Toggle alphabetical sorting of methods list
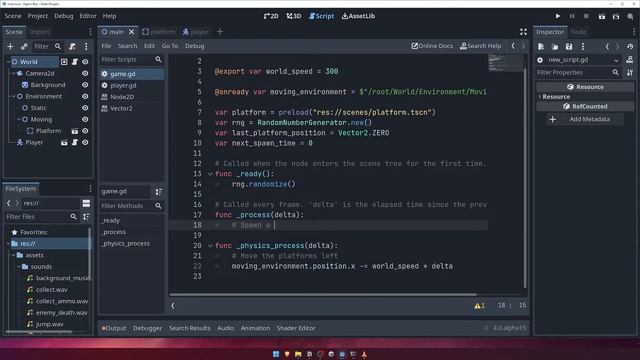The image size is (640, 360). (x=158, y=191)
